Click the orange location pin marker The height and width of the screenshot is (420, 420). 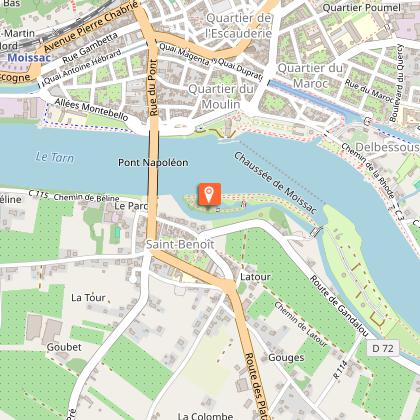coord(209,194)
